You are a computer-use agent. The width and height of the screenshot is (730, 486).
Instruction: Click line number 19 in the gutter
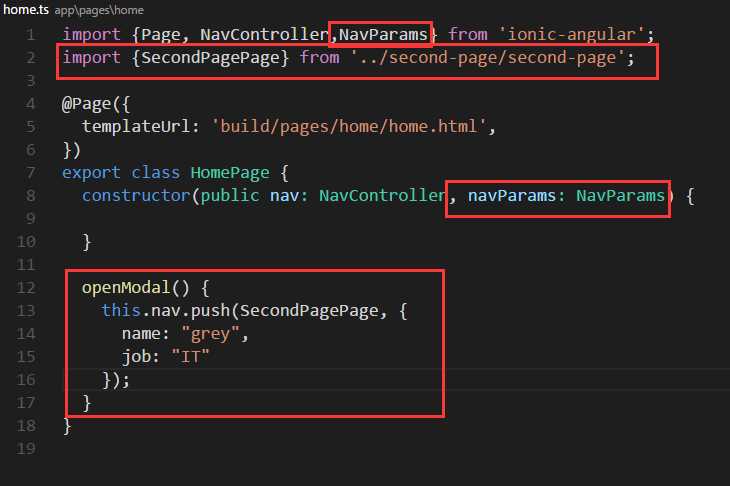click(26, 449)
